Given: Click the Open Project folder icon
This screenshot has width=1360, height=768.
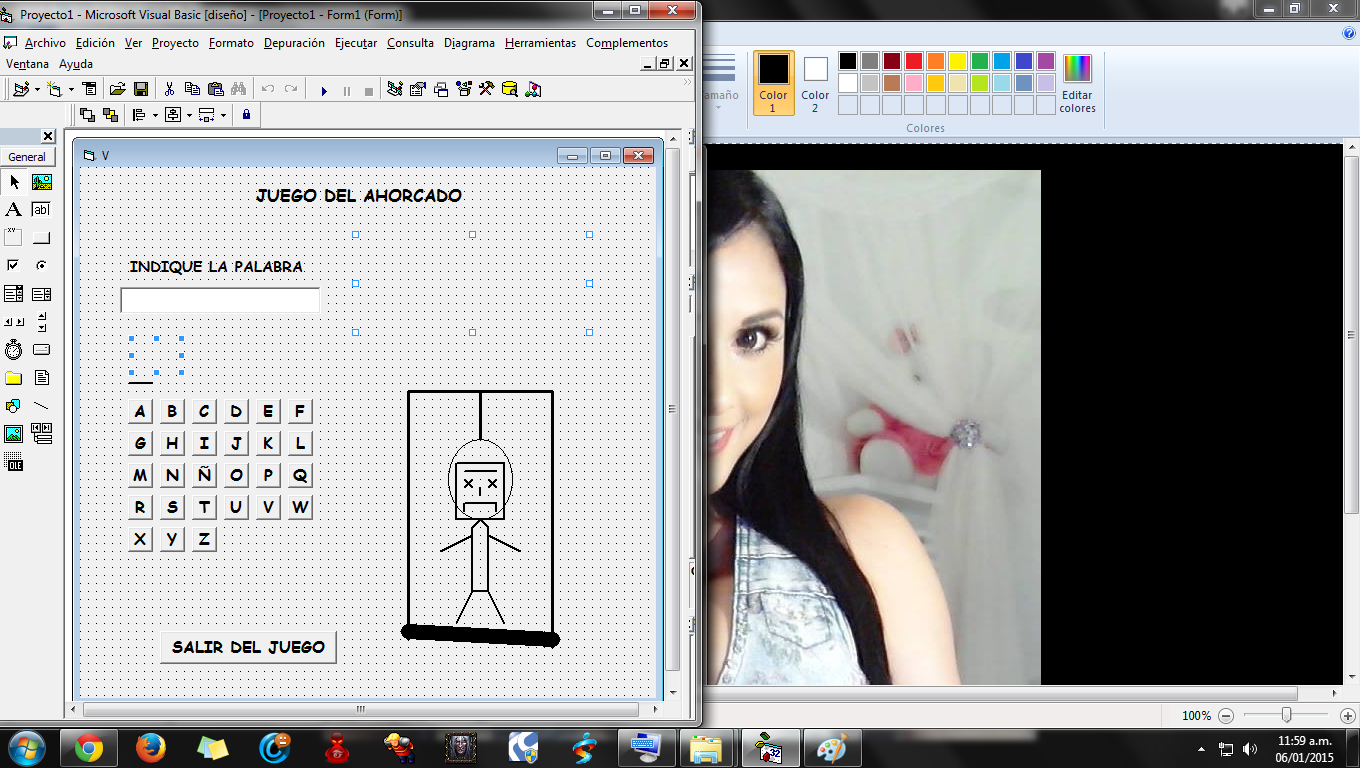Looking at the screenshot, I should click(118, 90).
